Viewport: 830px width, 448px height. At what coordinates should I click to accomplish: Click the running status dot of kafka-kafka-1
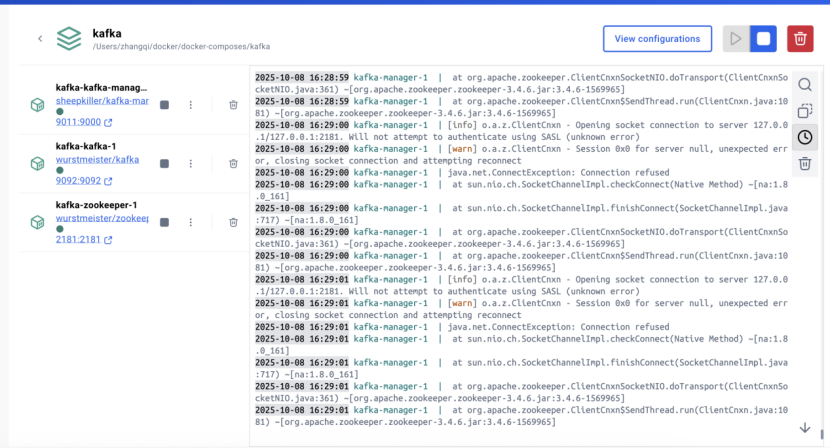click(60, 171)
